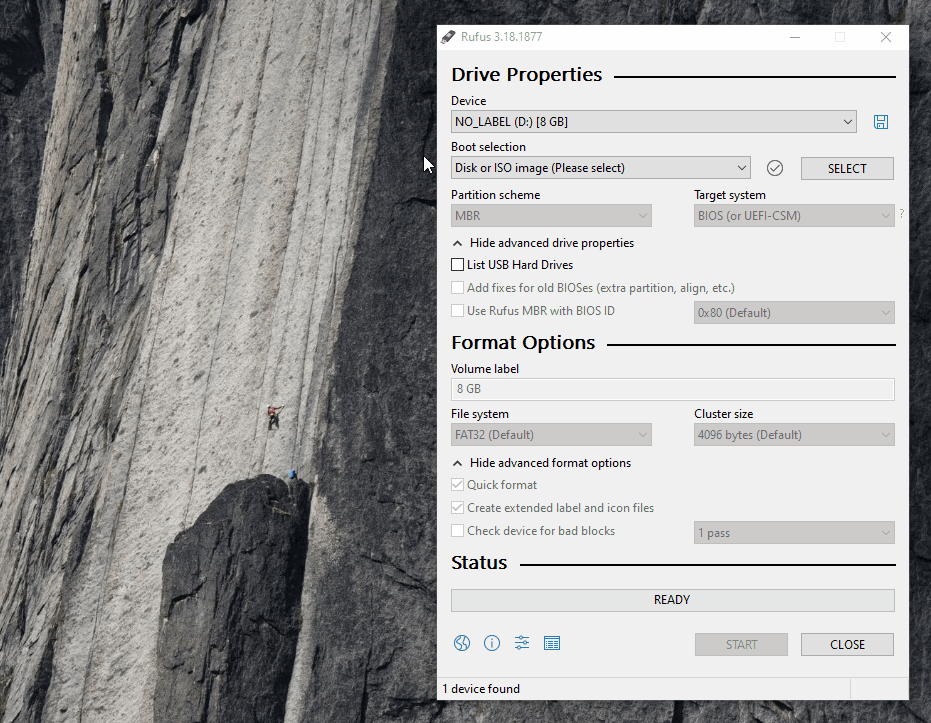Toggle Quick format checkbox

coord(458,485)
